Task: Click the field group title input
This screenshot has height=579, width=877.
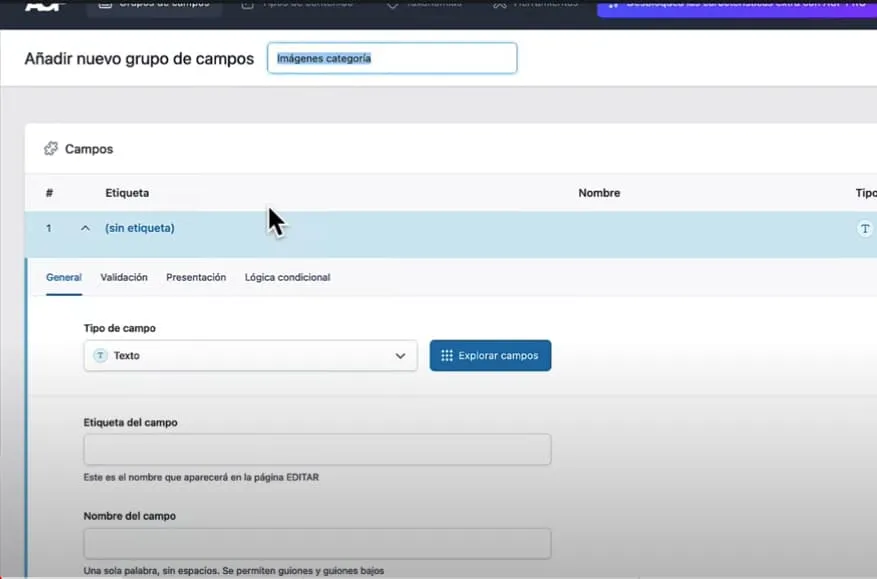Action: (392, 59)
